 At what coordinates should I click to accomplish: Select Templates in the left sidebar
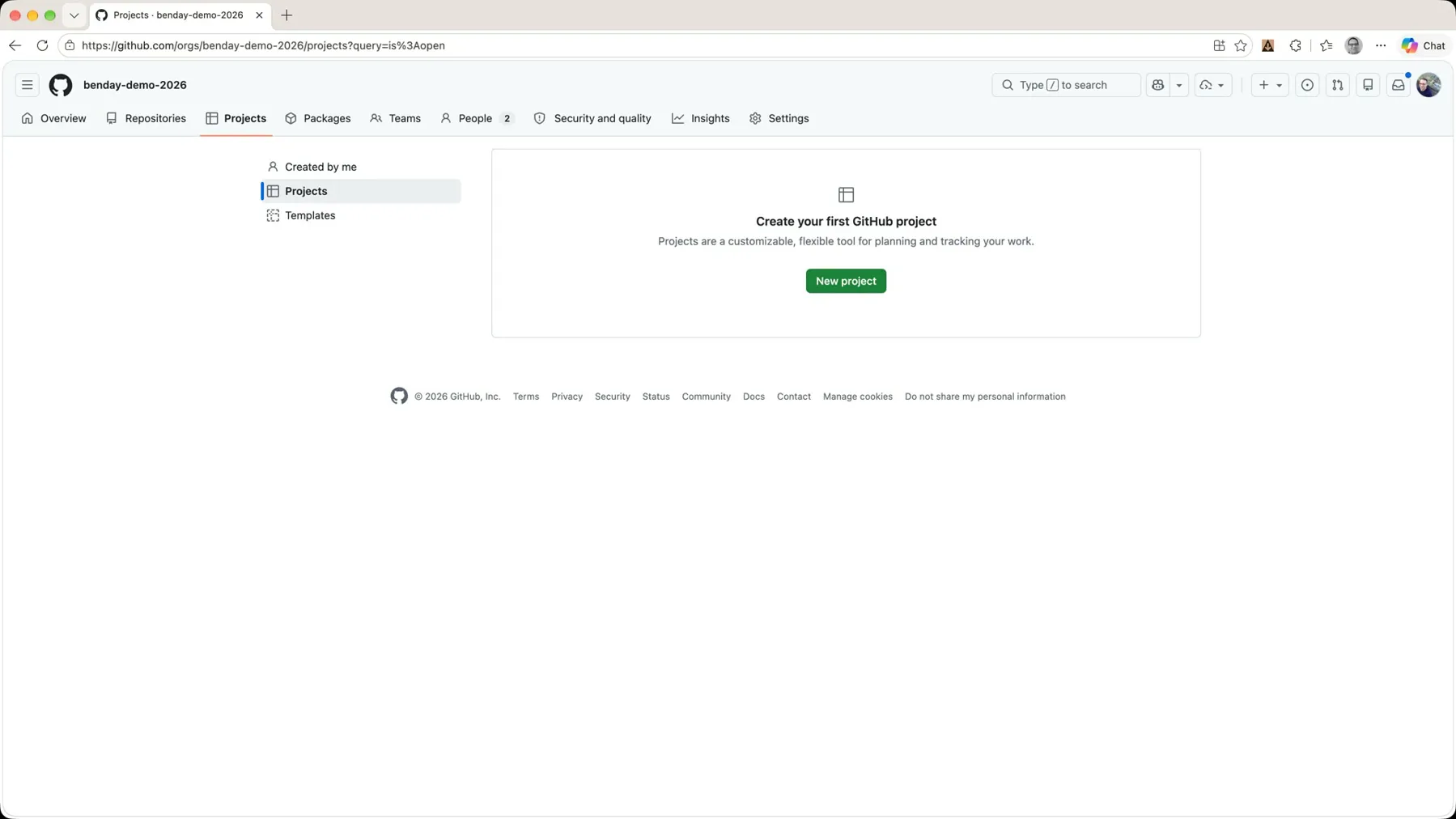click(x=361, y=215)
